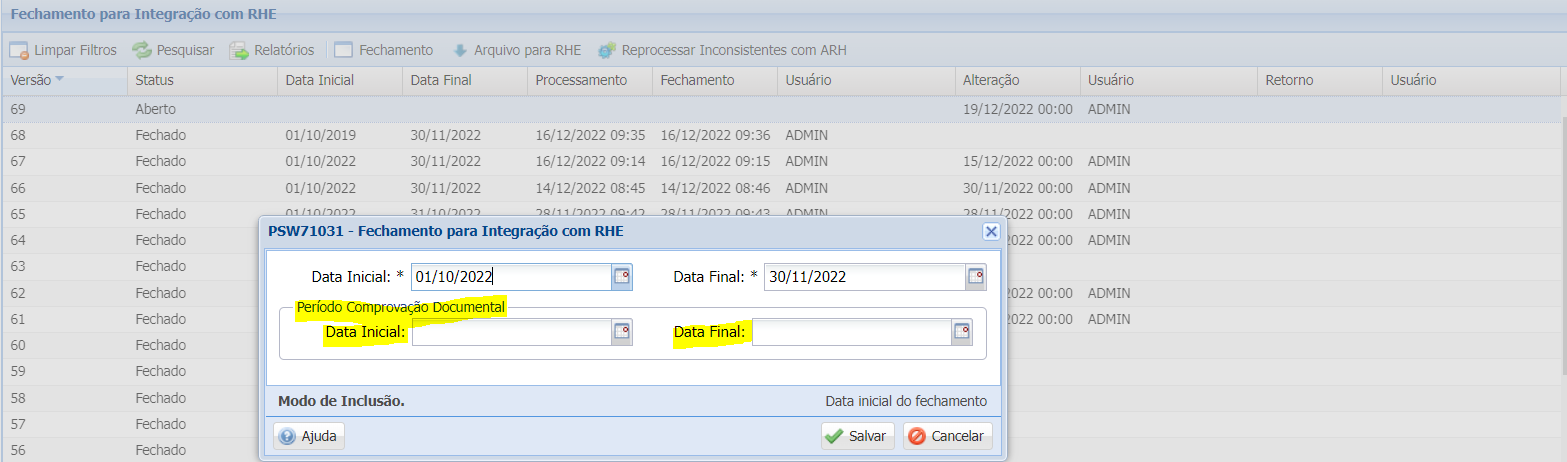Sort by Processamento column header
The height and width of the screenshot is (462, 1567).
[590, 80]
